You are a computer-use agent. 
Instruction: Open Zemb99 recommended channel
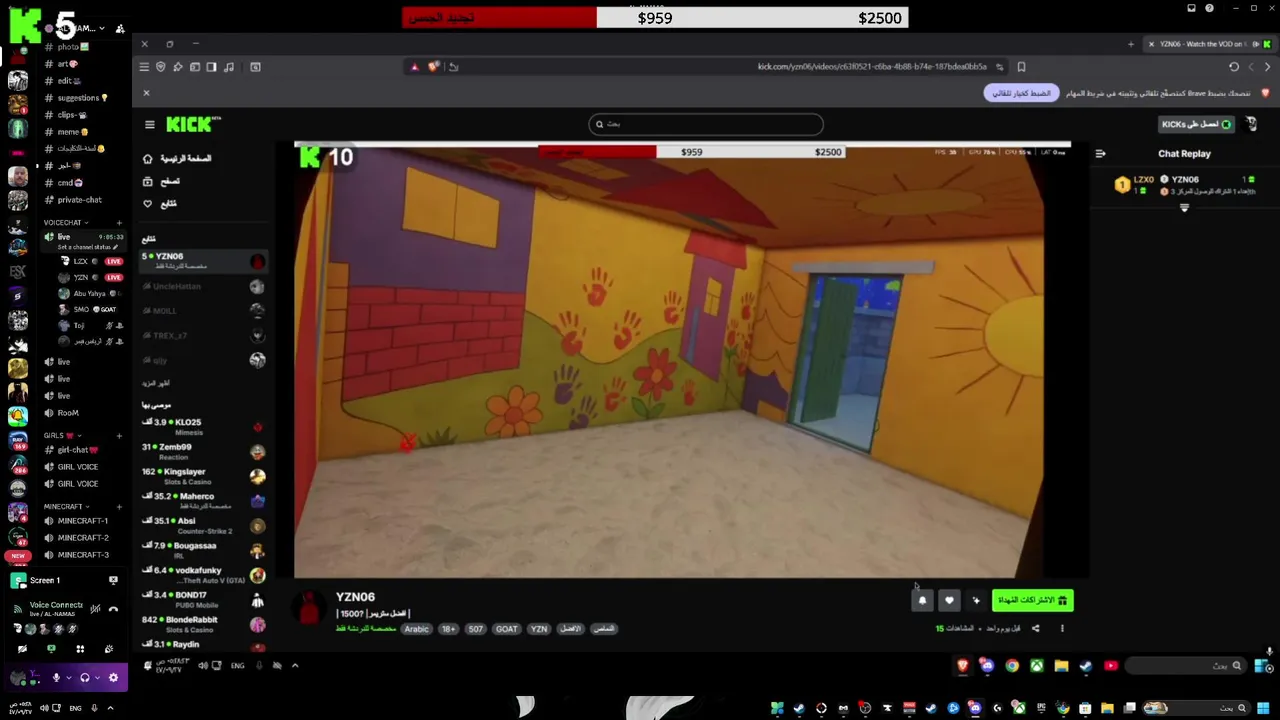(204, 451)
